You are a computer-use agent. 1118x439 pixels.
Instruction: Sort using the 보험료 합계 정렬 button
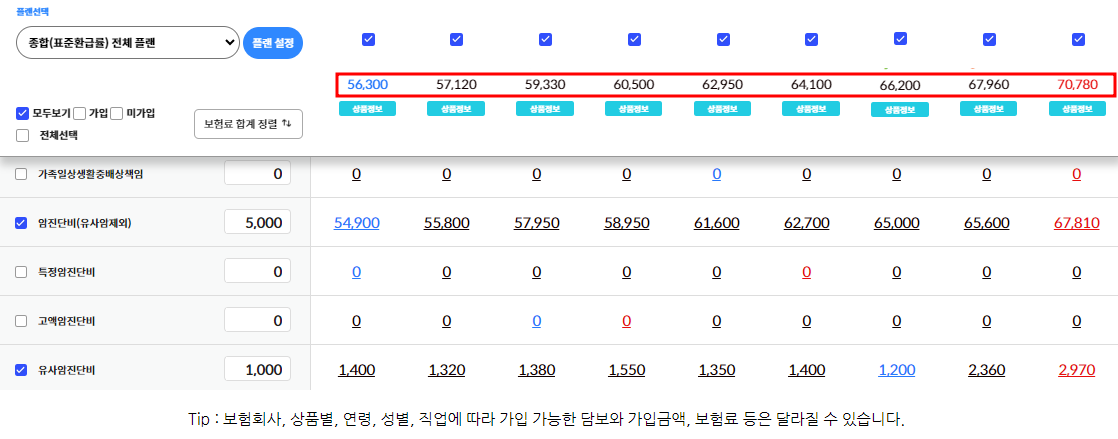pos(247,124)
